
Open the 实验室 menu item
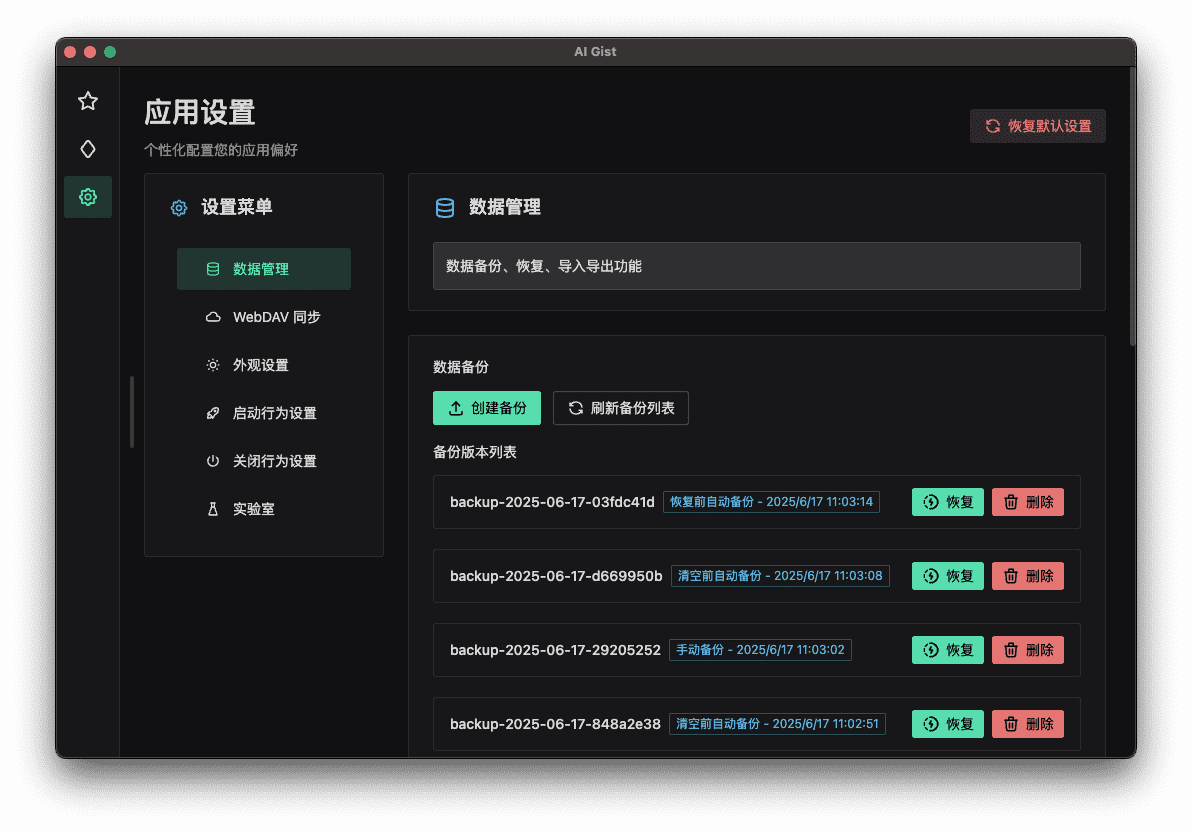pyautogui.click(x=264, y=509)
